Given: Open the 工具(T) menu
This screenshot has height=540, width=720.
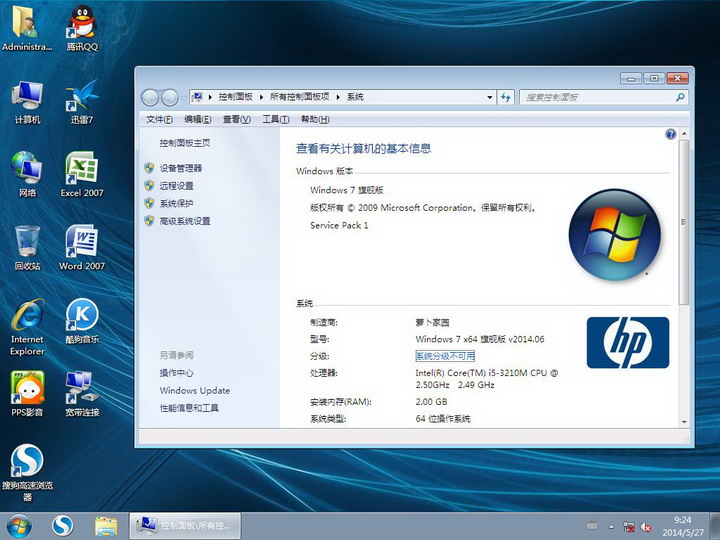Looking at the screenshot, I should [x=275, y=119].
